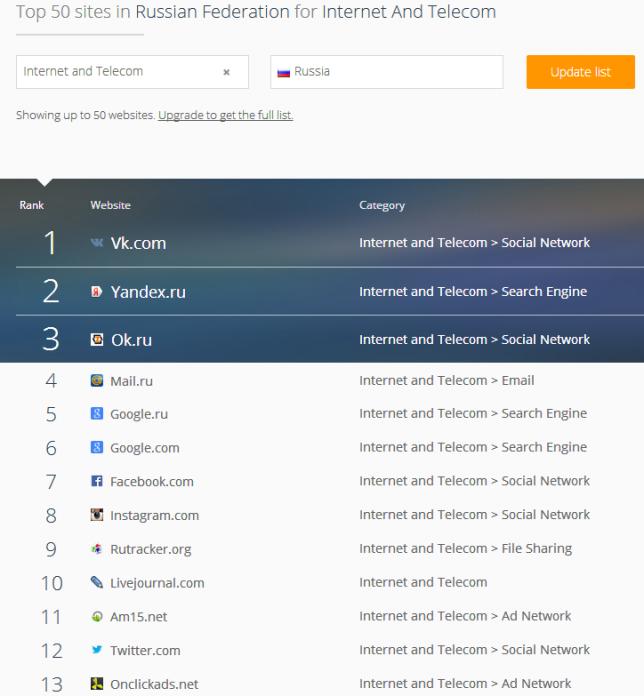Click the Livejournal.com pencil icon
The height and width of the screenshot is (696, 644).
tap(97, 582)
